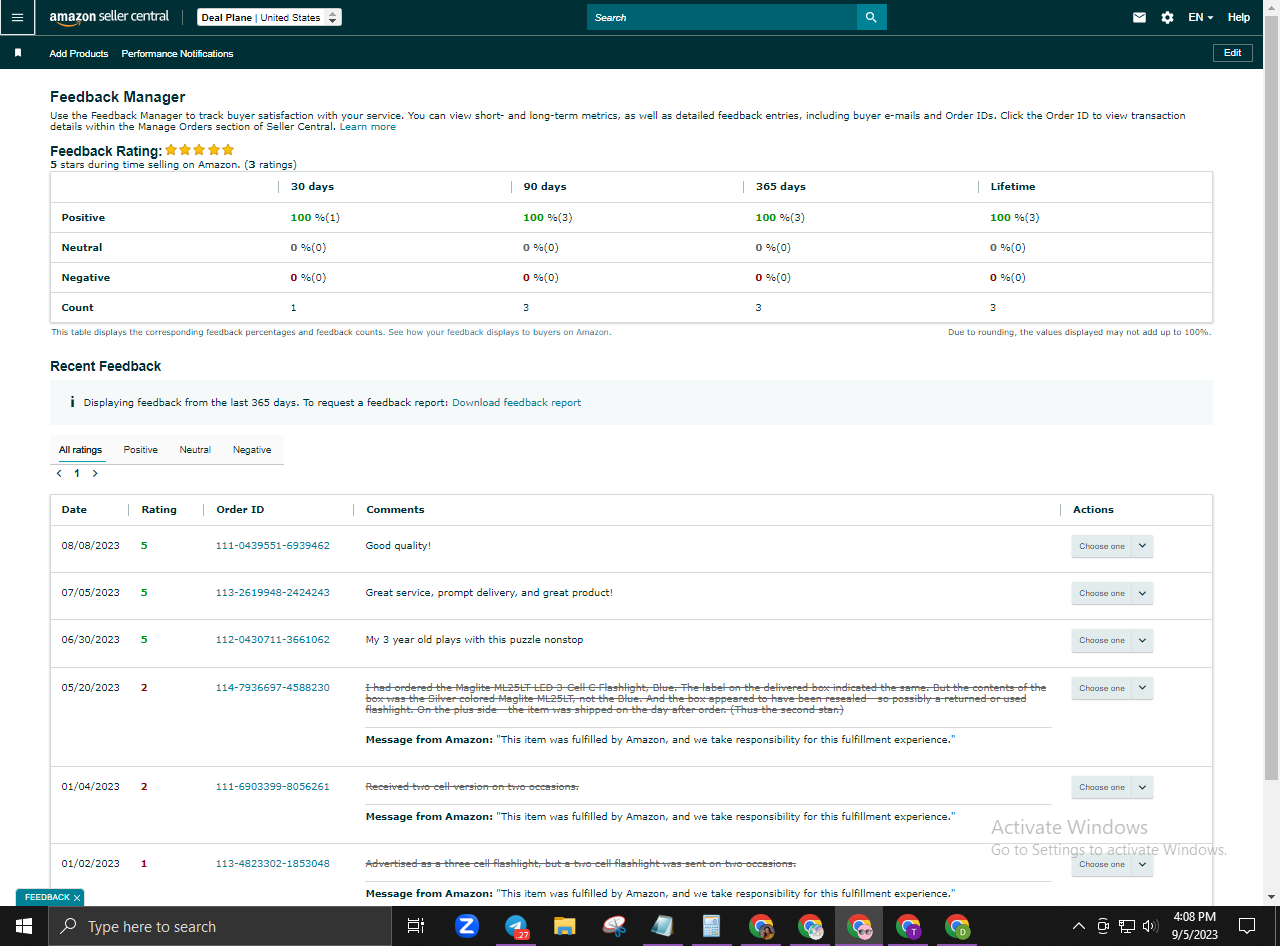The height and width of the screenshot is (946, 1280).
Task: Switch to the Negative feedback tab
Action: pyautogui.click(x=252, y=450)
